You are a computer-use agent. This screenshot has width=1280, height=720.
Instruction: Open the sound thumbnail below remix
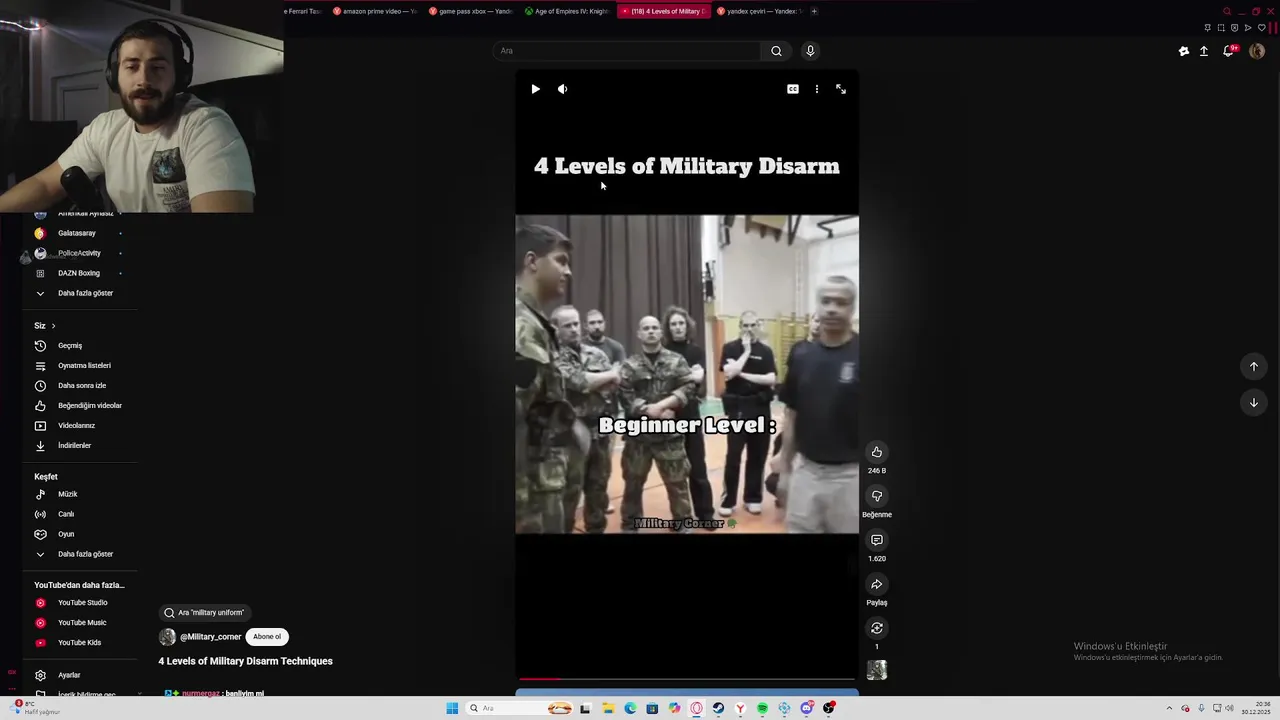click(877, 671)
